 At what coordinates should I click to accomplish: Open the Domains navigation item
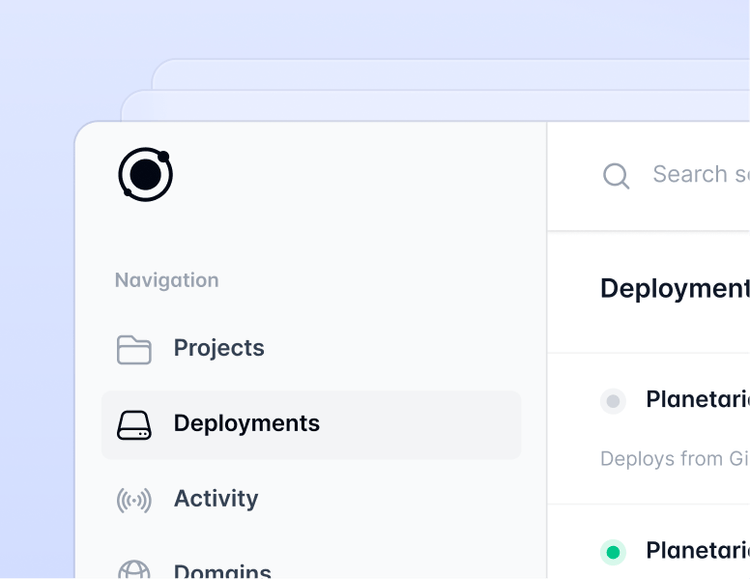[x=222, y=570]
